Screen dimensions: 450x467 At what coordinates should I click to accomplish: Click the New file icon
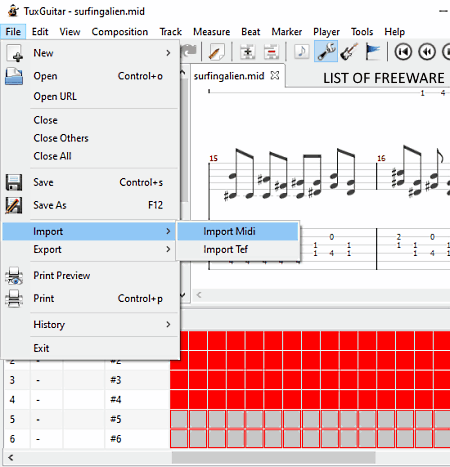click(14, 53)
